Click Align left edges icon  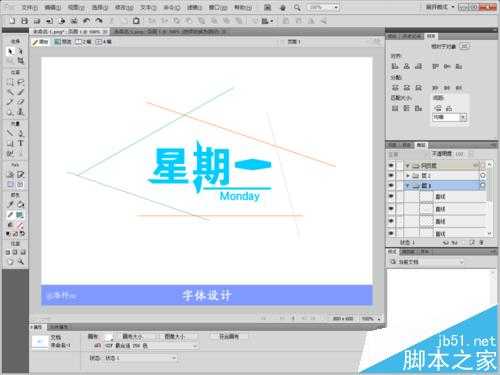point(395,66)
